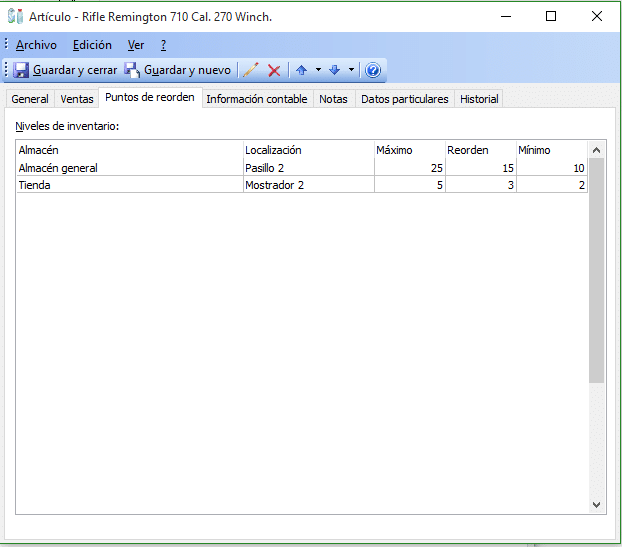Click the vertical scrollbar thumb
622x547 pixels.
click(x=596, y=271)
